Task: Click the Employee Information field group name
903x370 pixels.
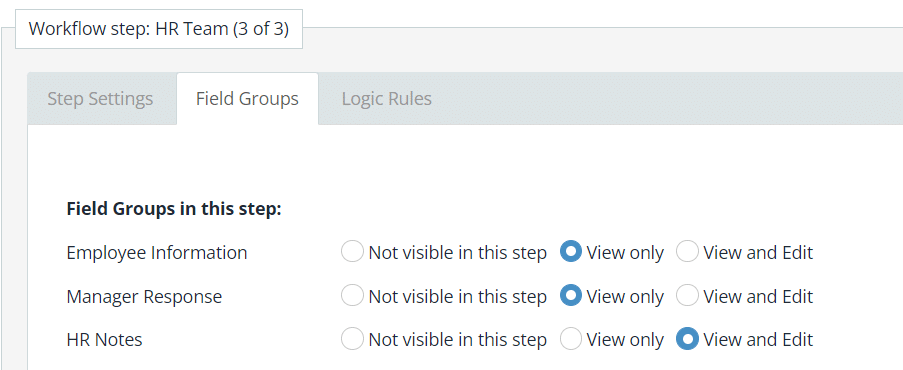Action: pyautogui.click(x=157, y=252)
